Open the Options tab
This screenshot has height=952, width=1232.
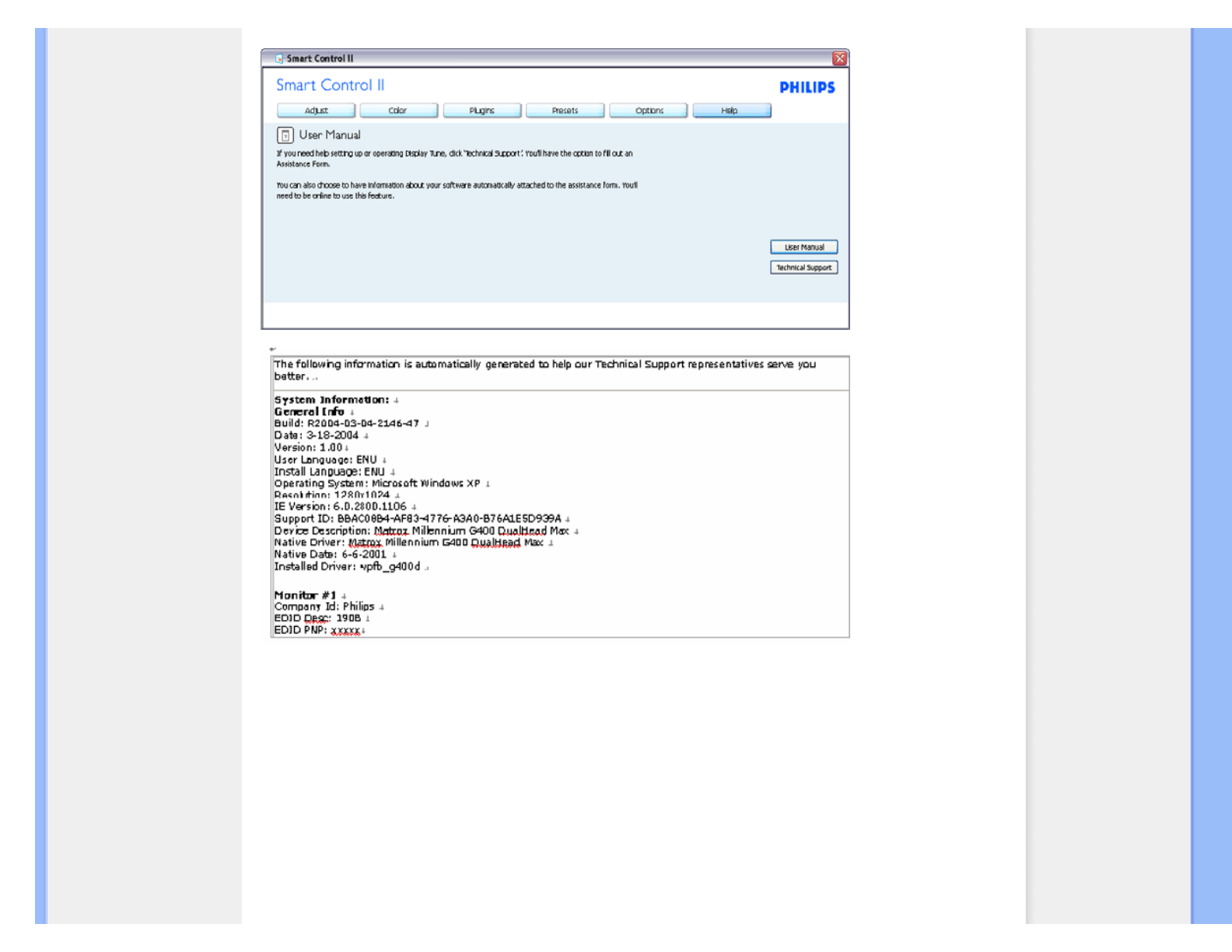pyautogui.click(x=649, y=110)
